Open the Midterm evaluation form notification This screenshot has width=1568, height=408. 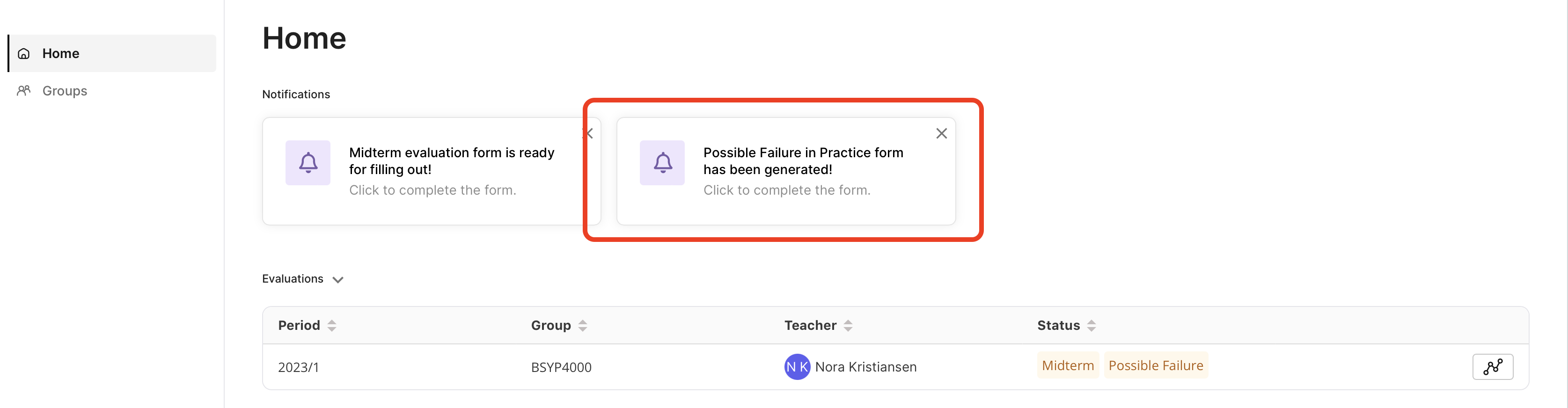(x=451, y=170)
